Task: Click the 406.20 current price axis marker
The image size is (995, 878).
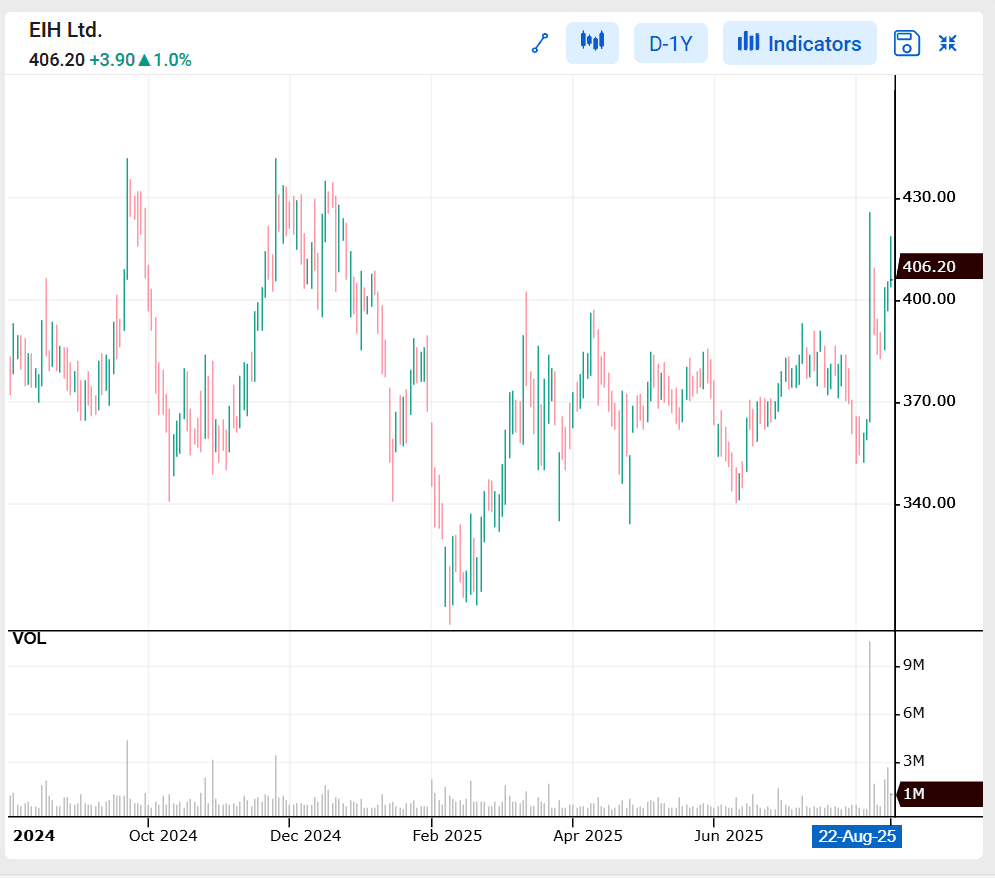Action: (x=940, y=266)
